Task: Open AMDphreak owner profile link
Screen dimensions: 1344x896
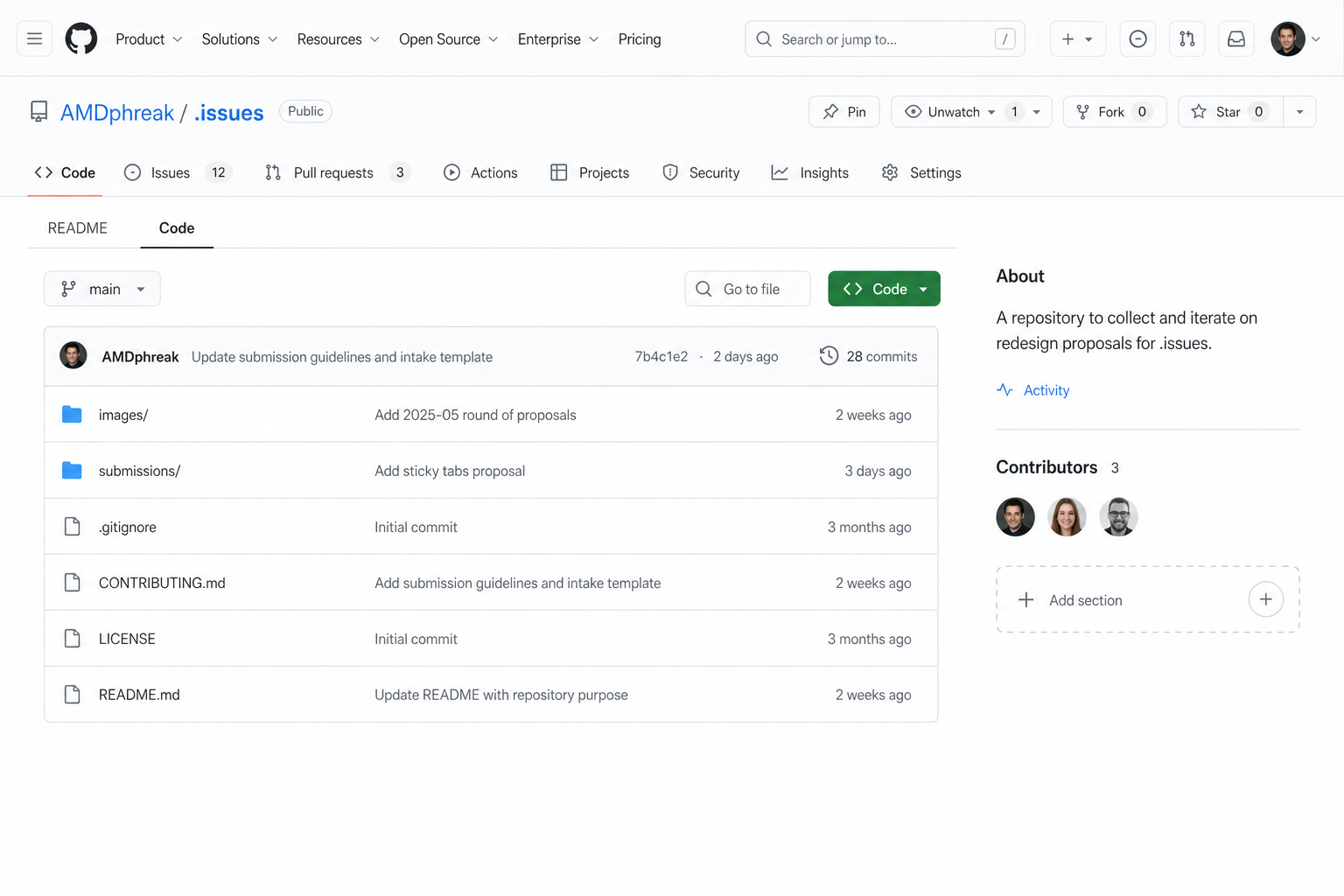Action: (117, 113)
